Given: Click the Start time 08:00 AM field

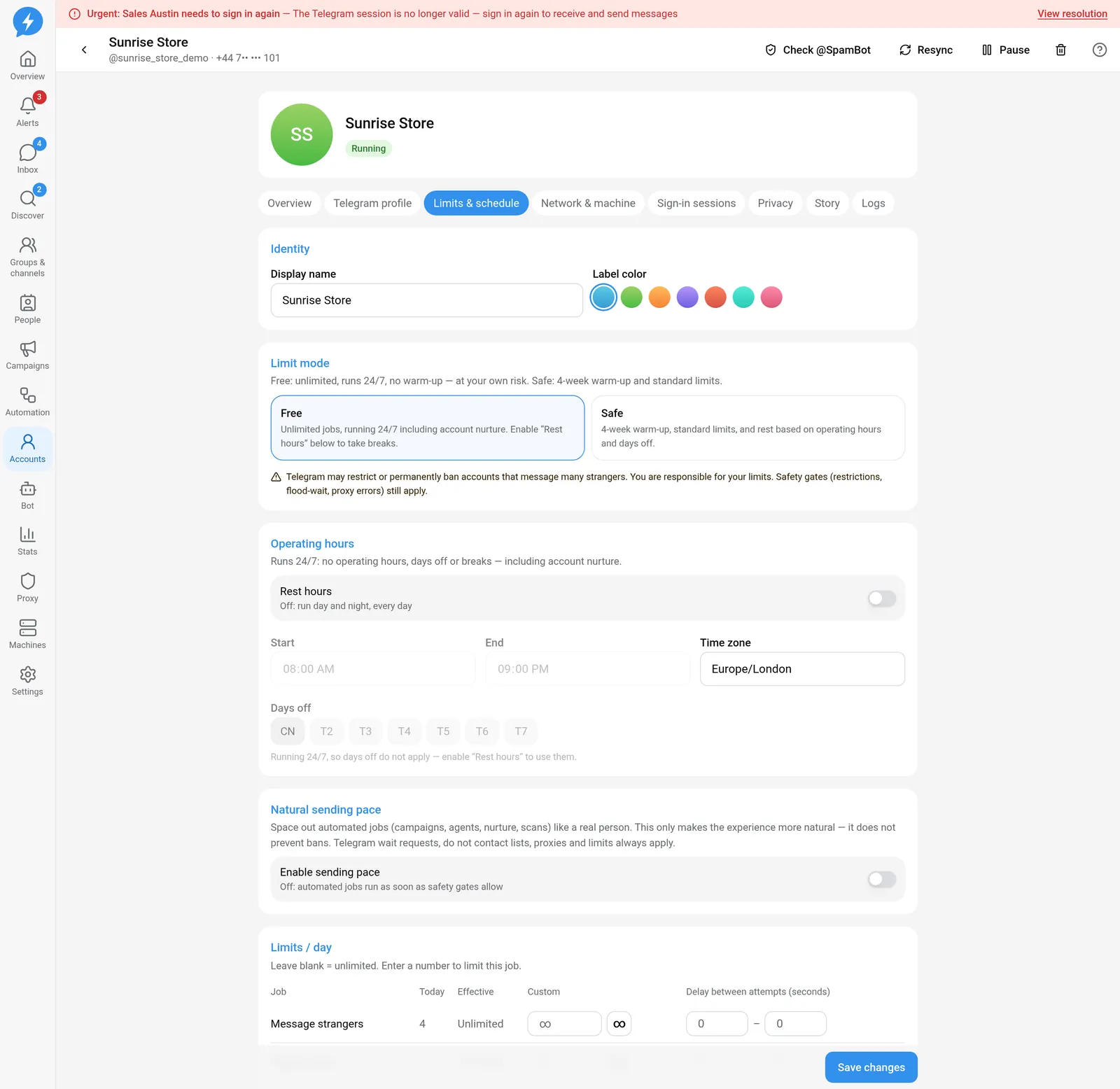Looking at the screenshot, I should click(x=373, y=669).
